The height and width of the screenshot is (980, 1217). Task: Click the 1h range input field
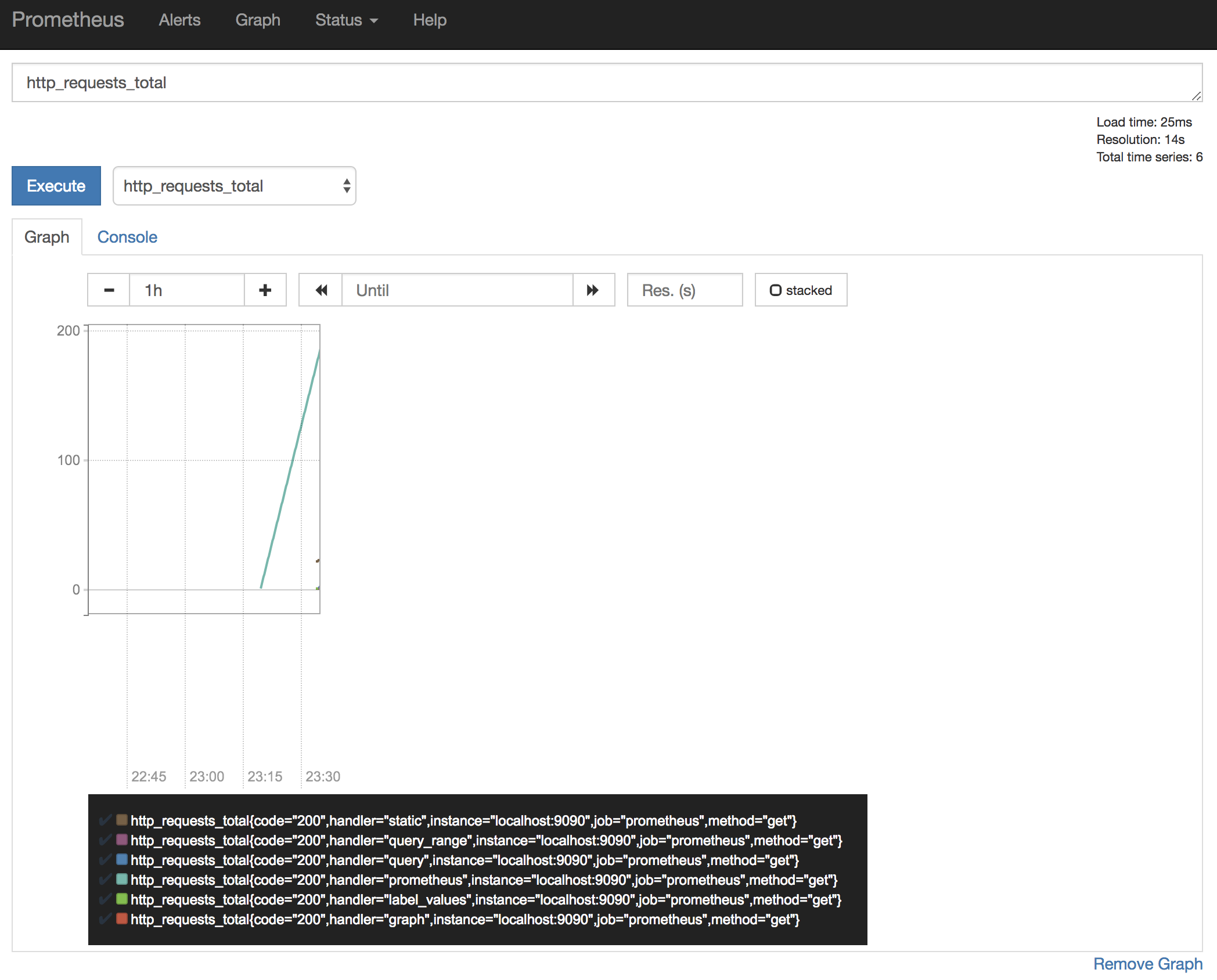(186, 290)
